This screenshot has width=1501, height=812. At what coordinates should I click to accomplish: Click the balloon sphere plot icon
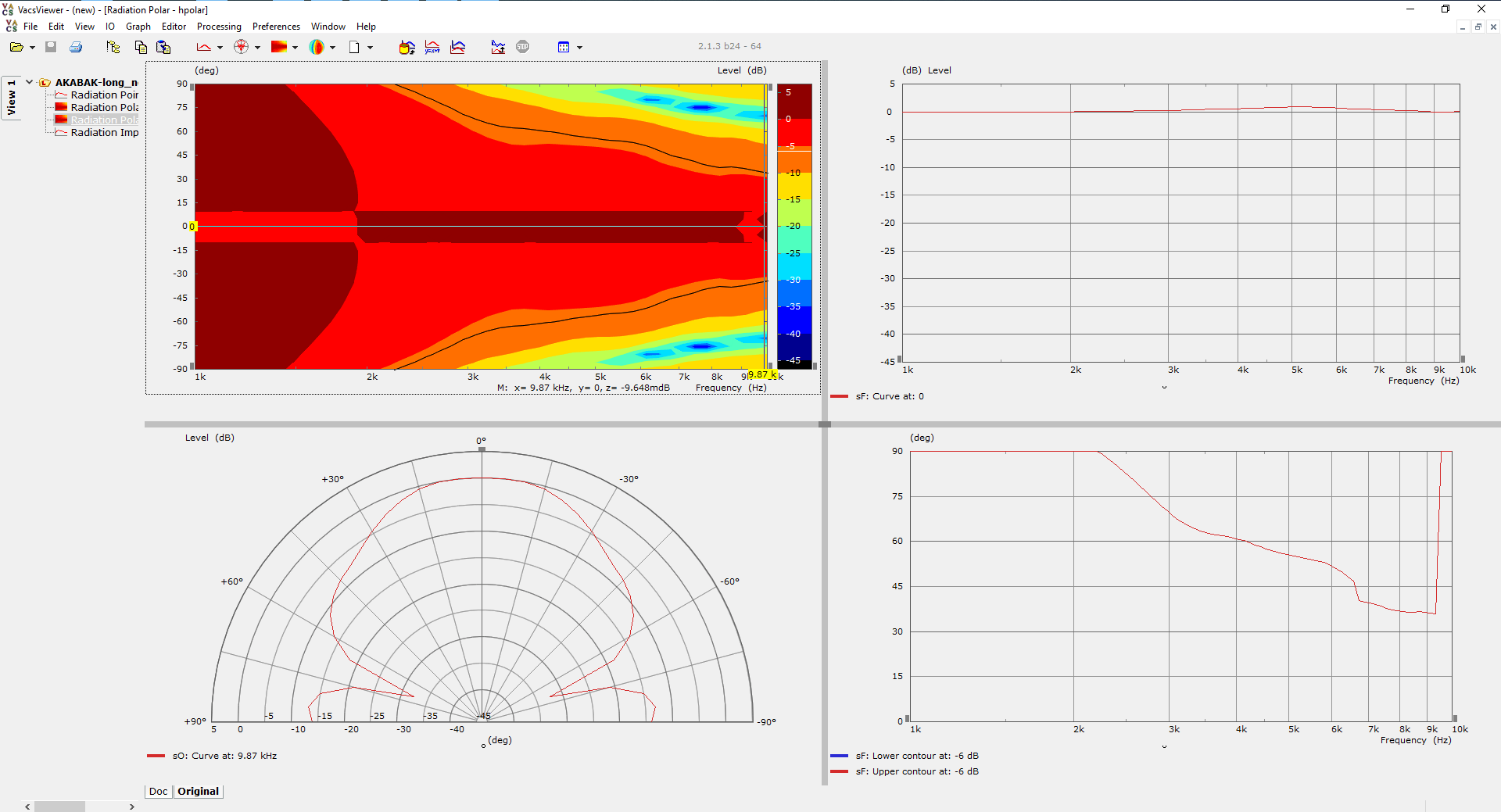click(x=317, y=47)
